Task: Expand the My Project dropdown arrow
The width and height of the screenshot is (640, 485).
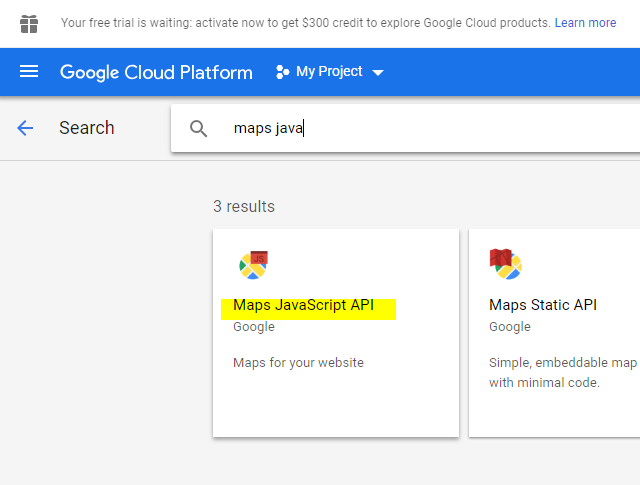Action: 378,73
